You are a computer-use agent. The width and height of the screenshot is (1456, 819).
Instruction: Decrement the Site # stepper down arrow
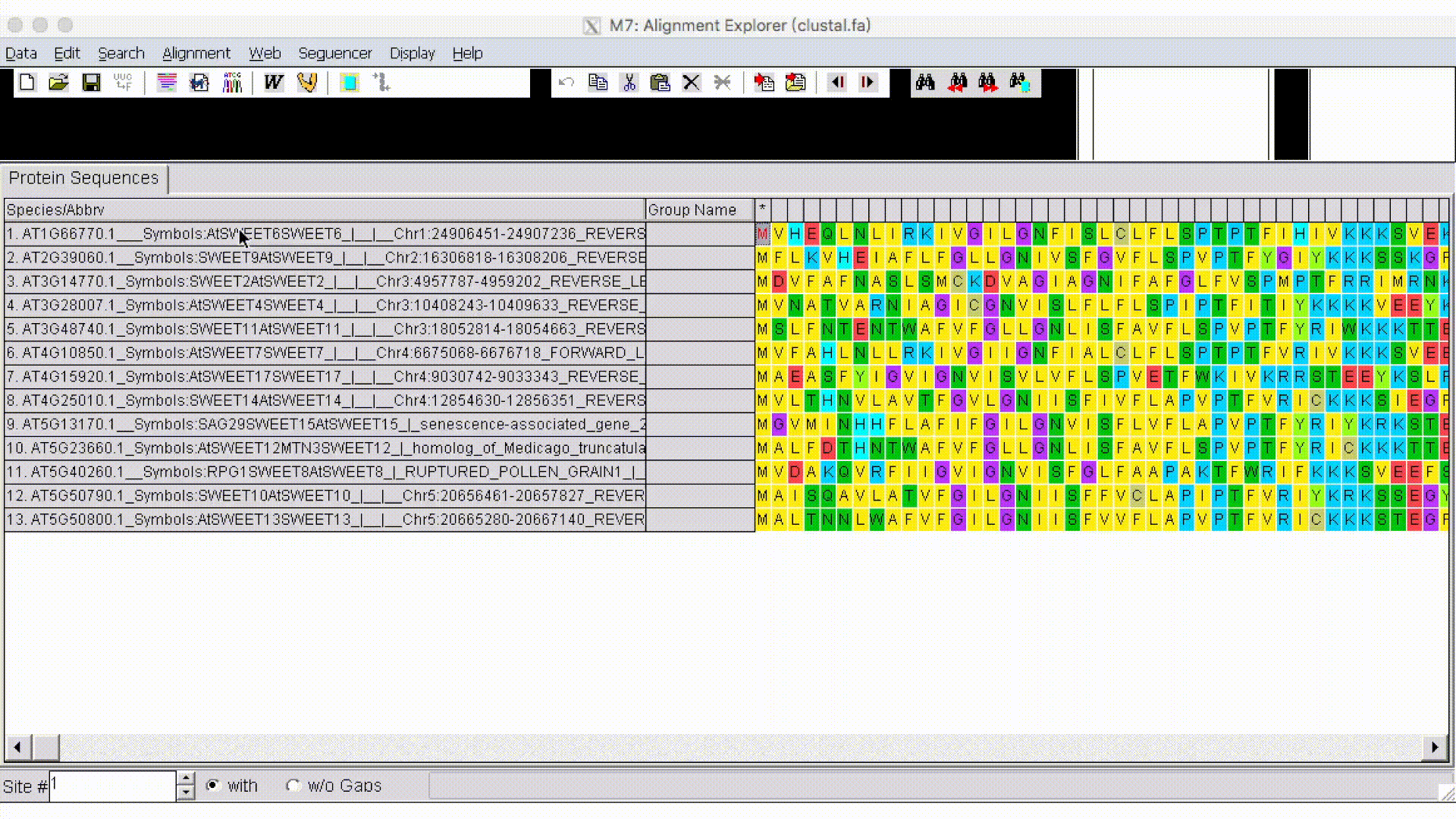click(186, 793)
